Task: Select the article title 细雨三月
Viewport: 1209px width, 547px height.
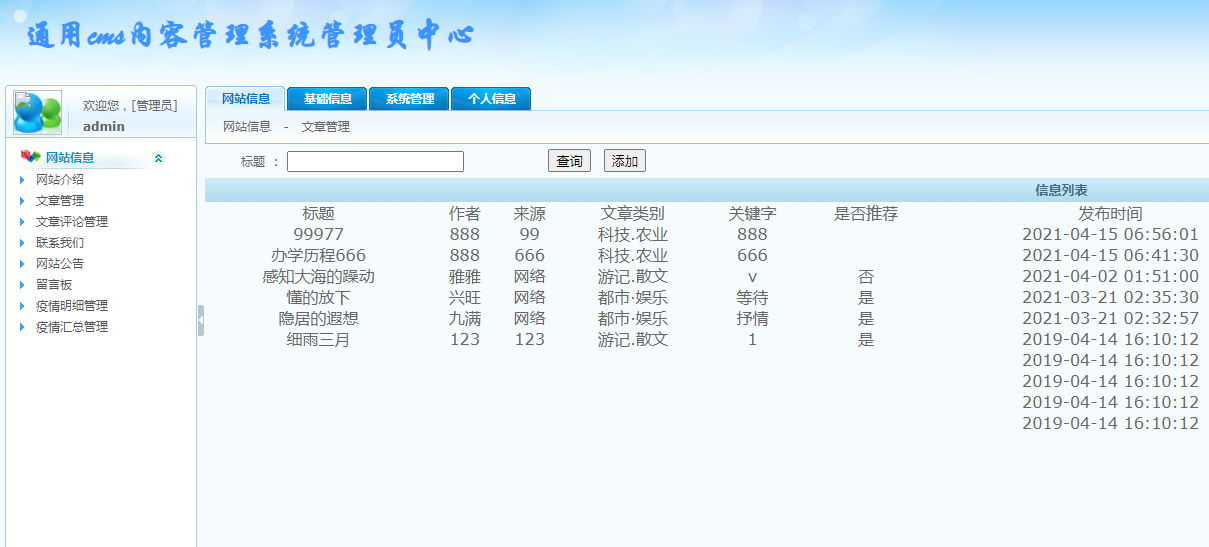Action: click(318, 340)
